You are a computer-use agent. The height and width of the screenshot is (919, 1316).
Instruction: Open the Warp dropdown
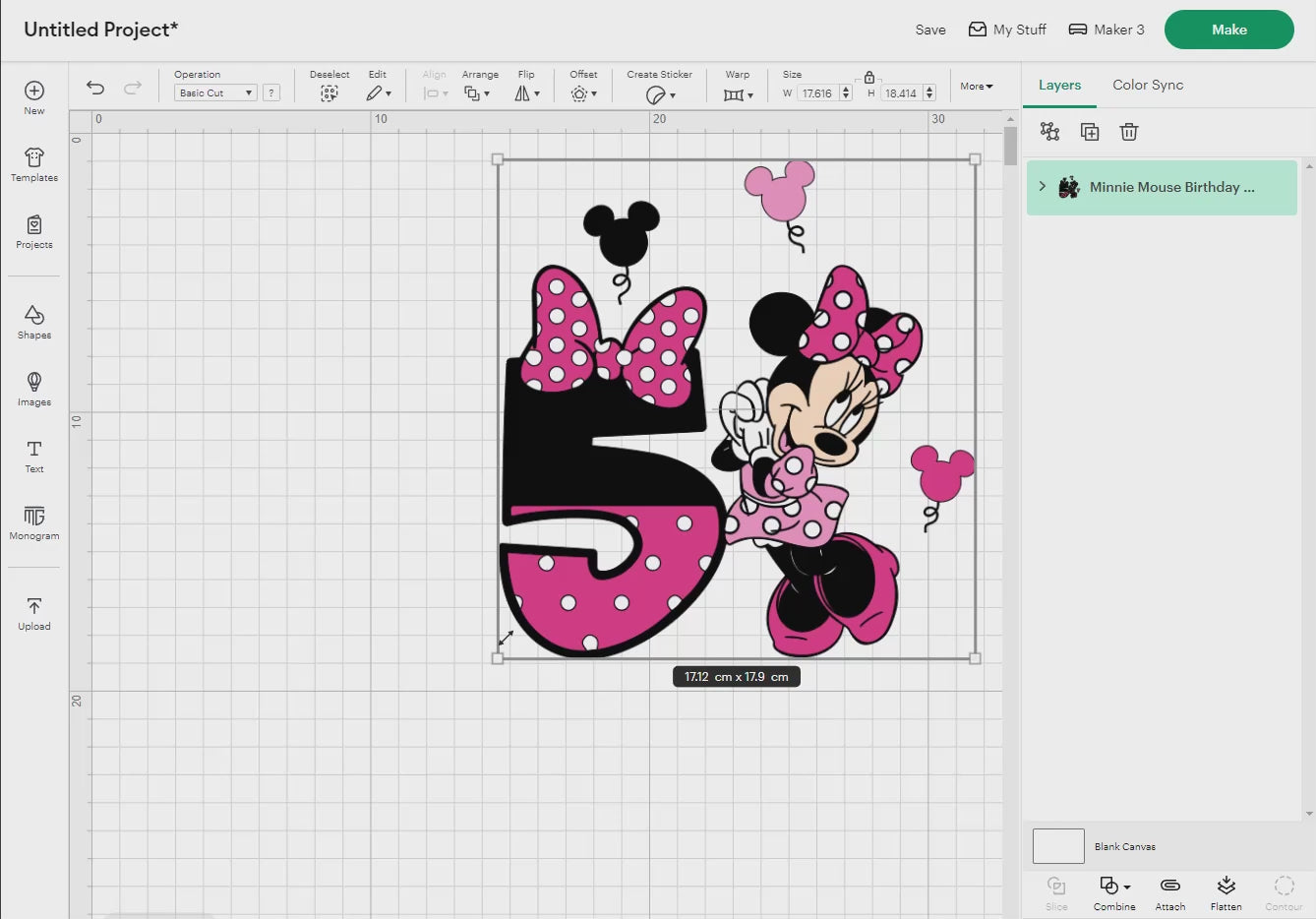(x=738, y=94)
